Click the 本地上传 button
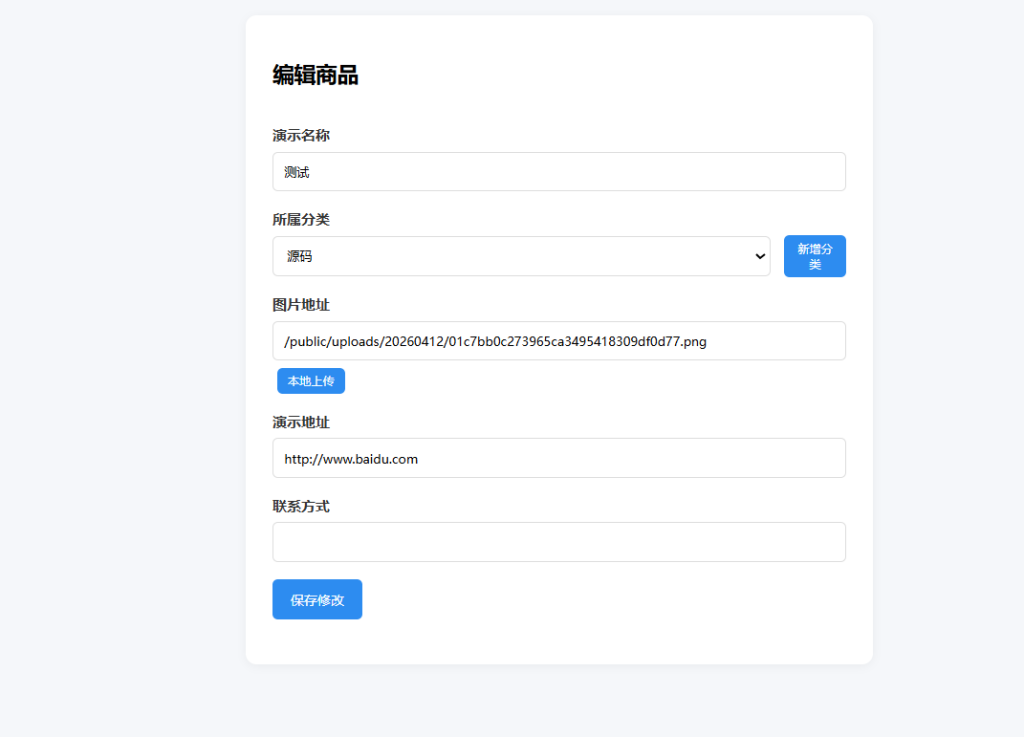The image size is (1024, 737). pyautogui.click(x=311, y=381)
